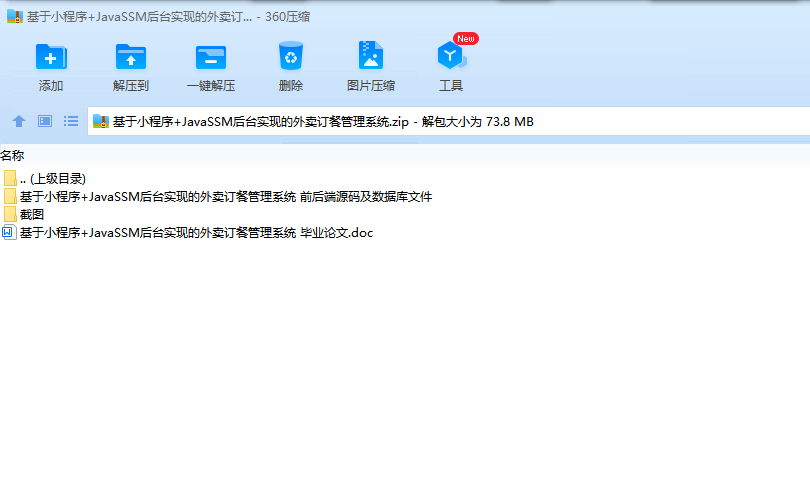Switch to the list view icon
This screenshot has width=810, height=485.
pyautogui.click(x=71, y=121)
